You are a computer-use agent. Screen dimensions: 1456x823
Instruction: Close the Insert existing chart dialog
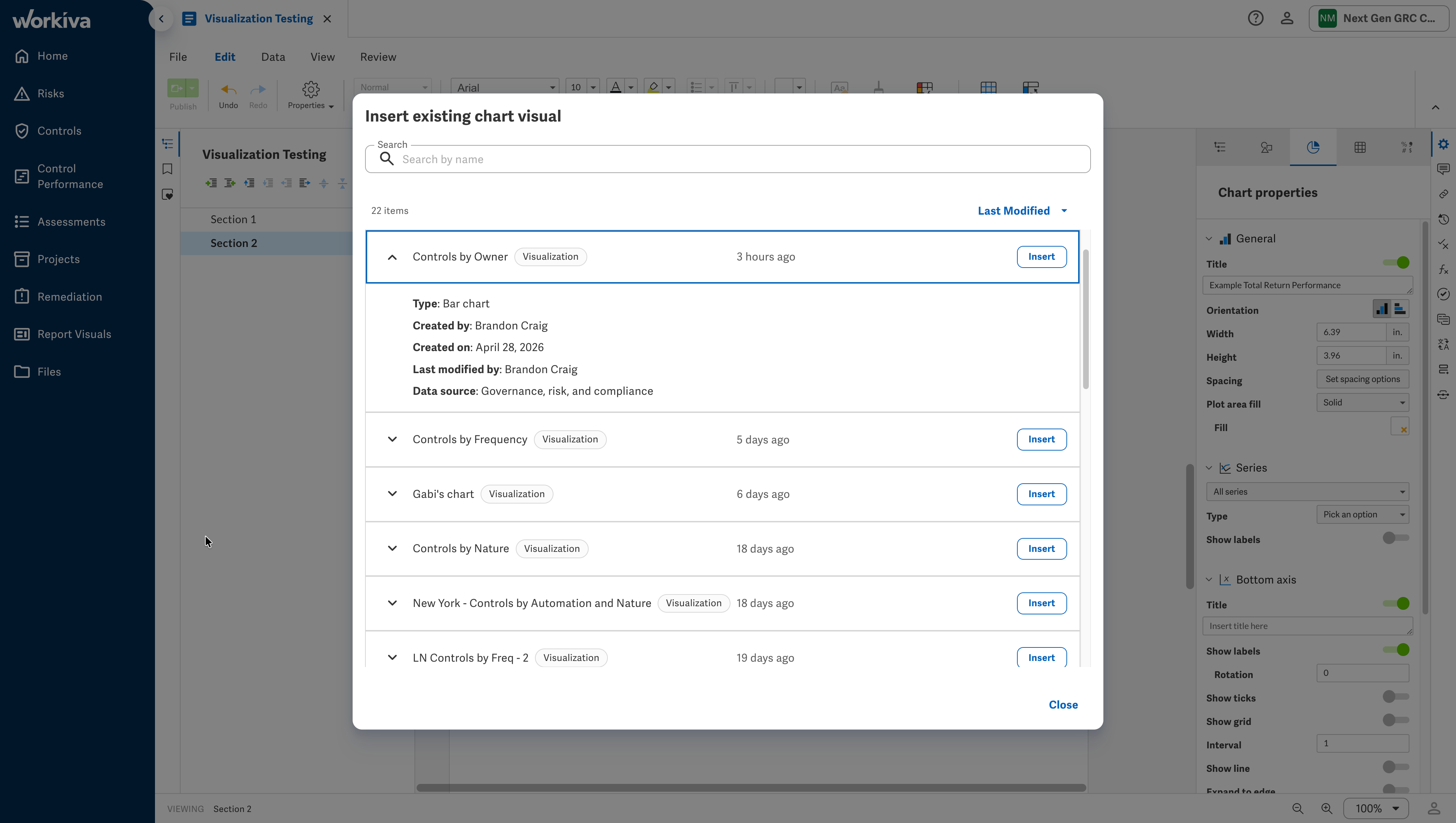click(1063, 705)
